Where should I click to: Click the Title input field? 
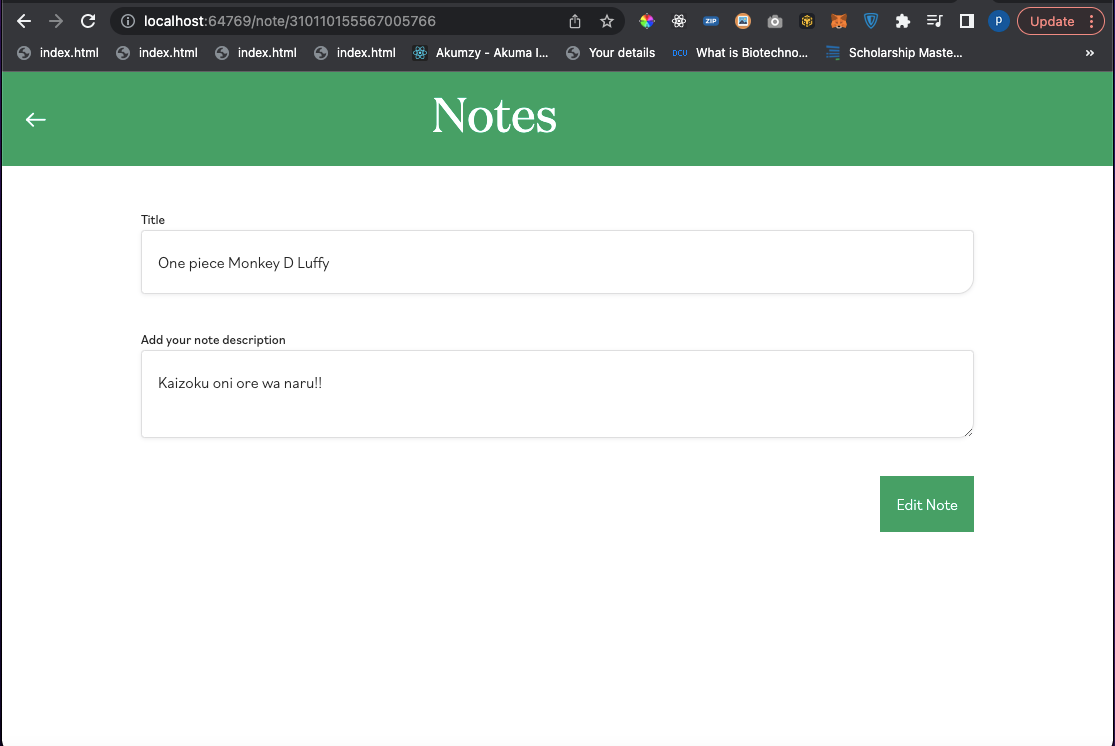(x=557, y=262)
